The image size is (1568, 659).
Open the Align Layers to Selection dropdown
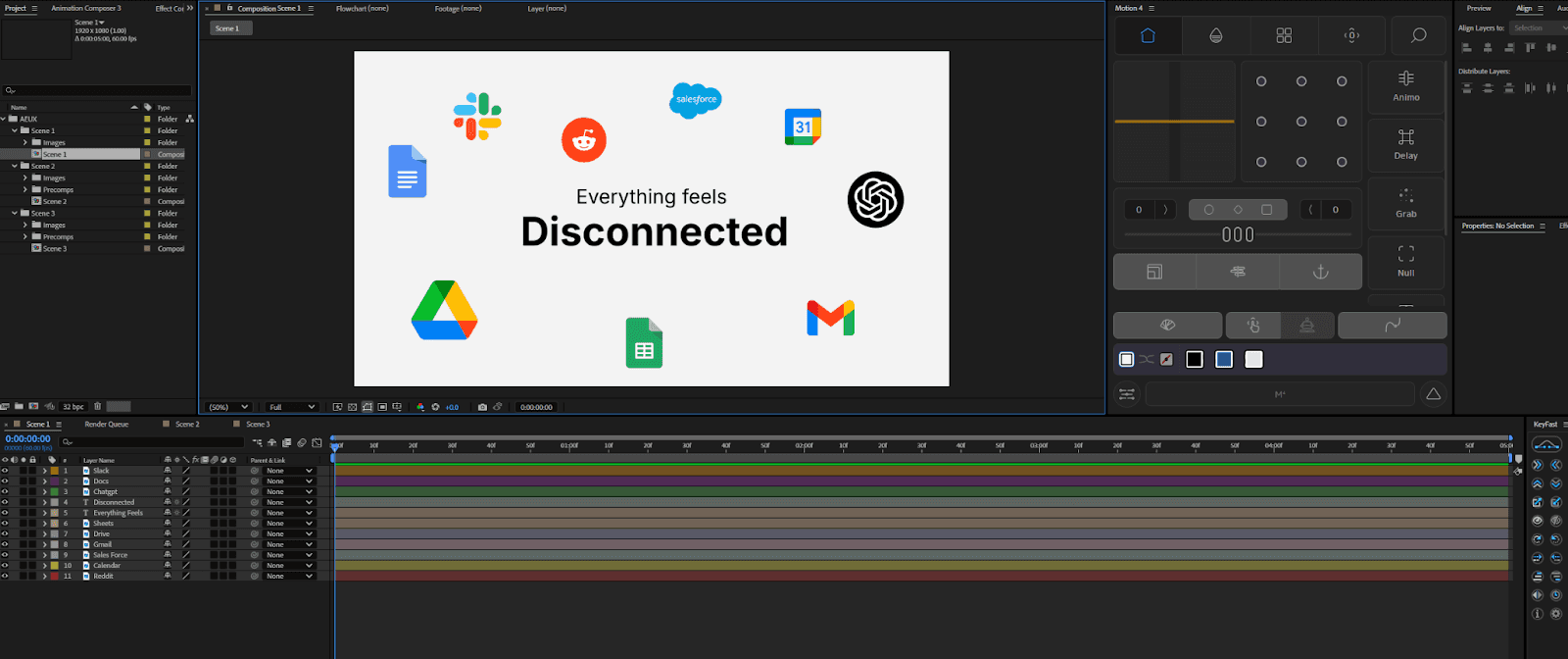coord(1537,28)
